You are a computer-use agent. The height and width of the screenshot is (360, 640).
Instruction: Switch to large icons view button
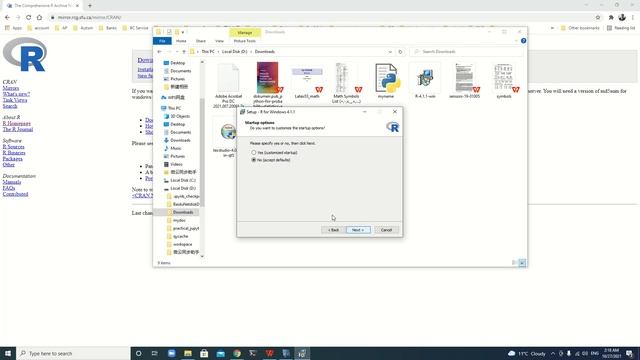tap(522, 263)
